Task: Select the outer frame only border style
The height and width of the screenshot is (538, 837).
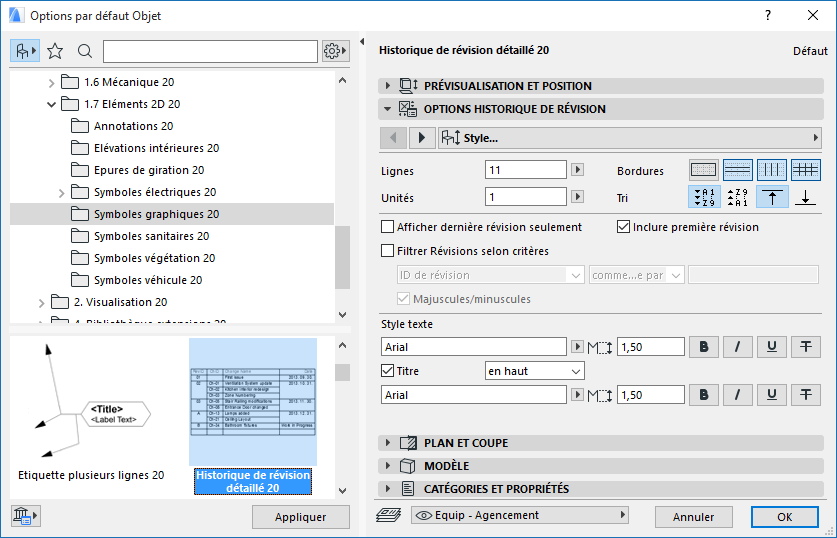Action: (704, 170)
